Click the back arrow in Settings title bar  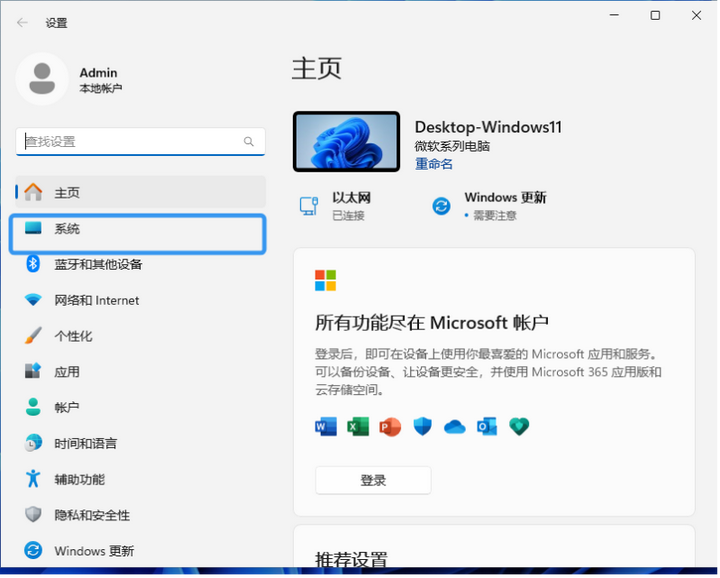(22, 22)
